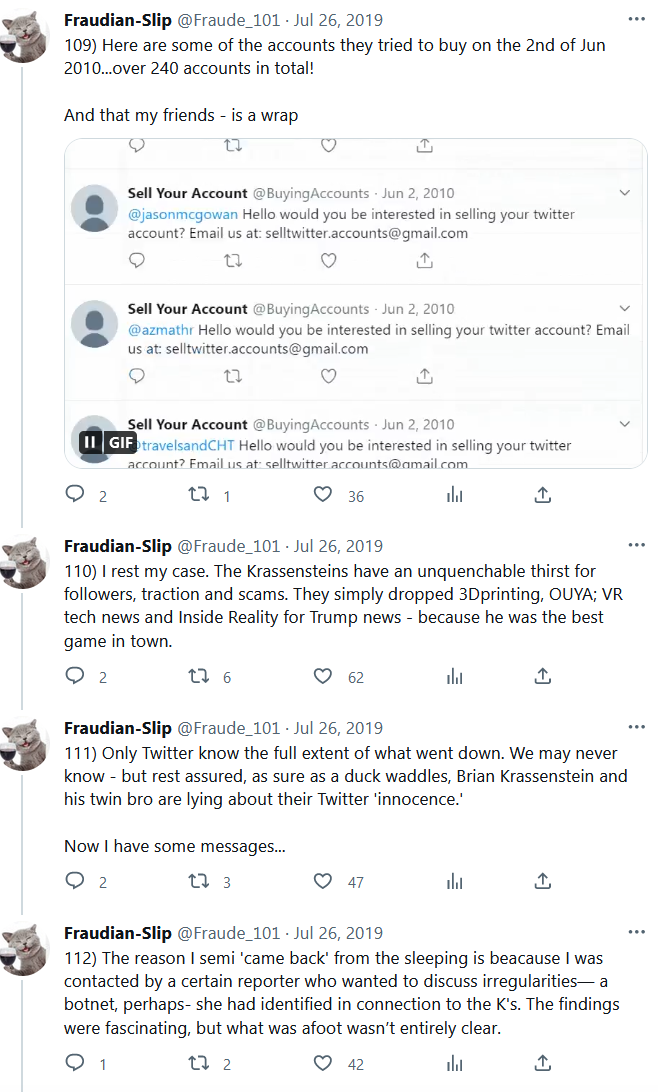
Task: Share tweet 112 about the reporter
Action: coord(542,1064)
